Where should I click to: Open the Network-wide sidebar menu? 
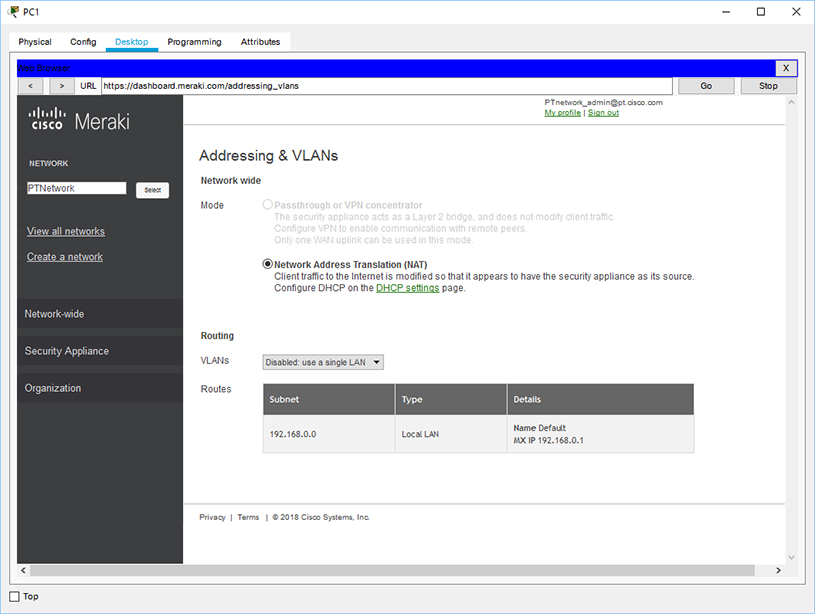tap(100, 313)
